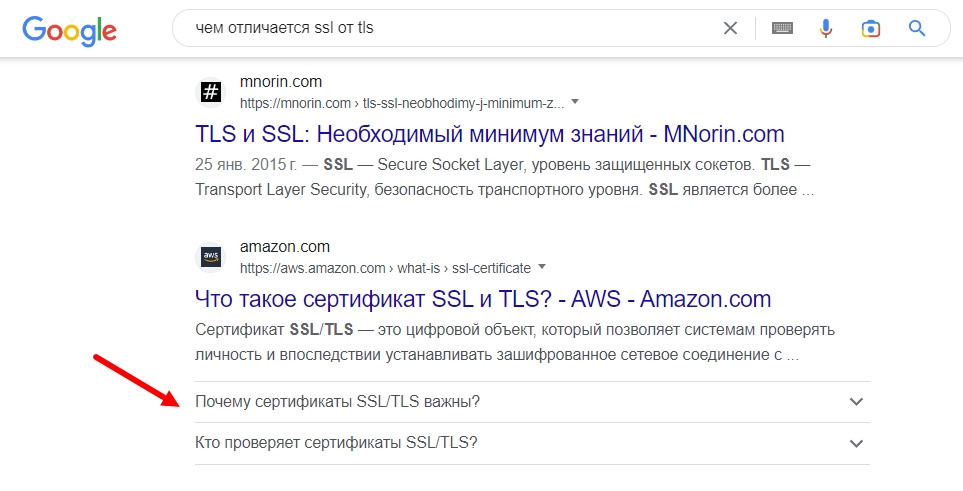Open "Что такое сертификат SSL и TLS?" result
963x491 pixels.
coord(483,299)
